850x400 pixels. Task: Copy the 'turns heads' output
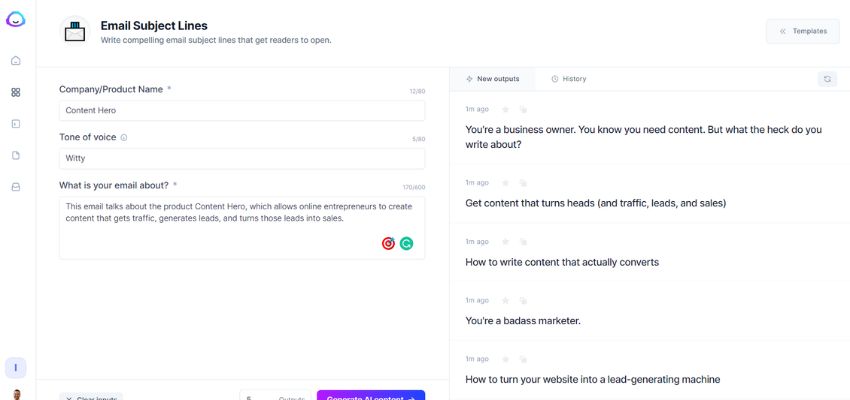pyautogui.click(x=523, y=183)
